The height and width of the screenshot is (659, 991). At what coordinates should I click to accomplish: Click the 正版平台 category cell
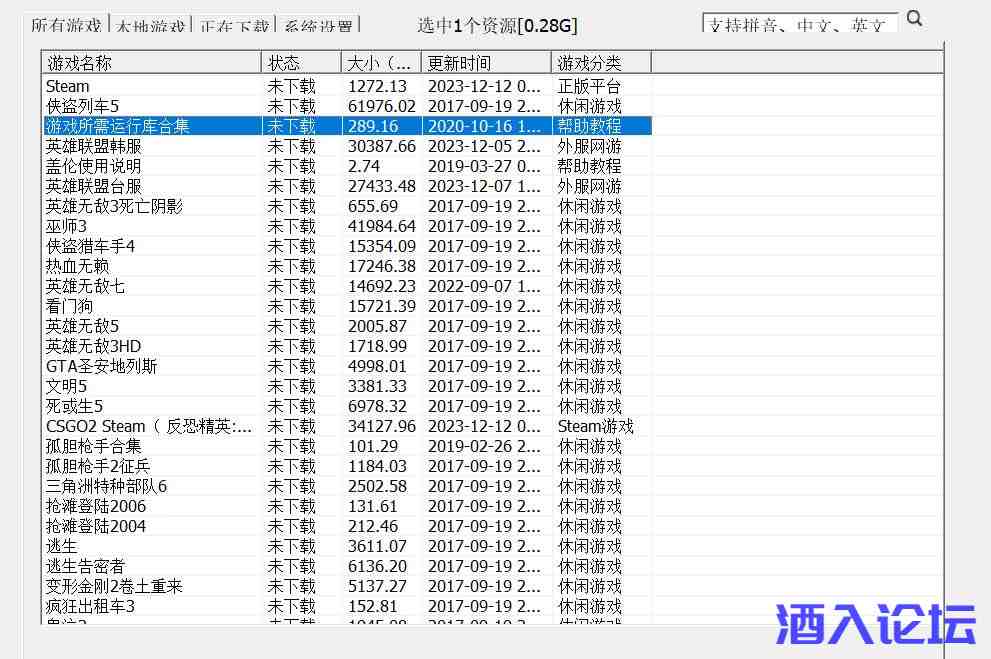tap(589, 86)
